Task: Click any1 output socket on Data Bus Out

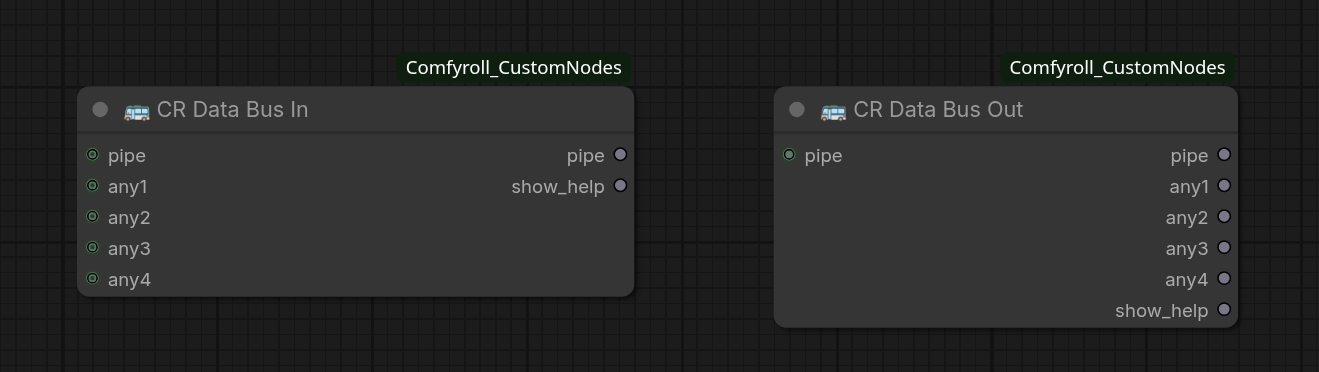Action: (1224, 186)
